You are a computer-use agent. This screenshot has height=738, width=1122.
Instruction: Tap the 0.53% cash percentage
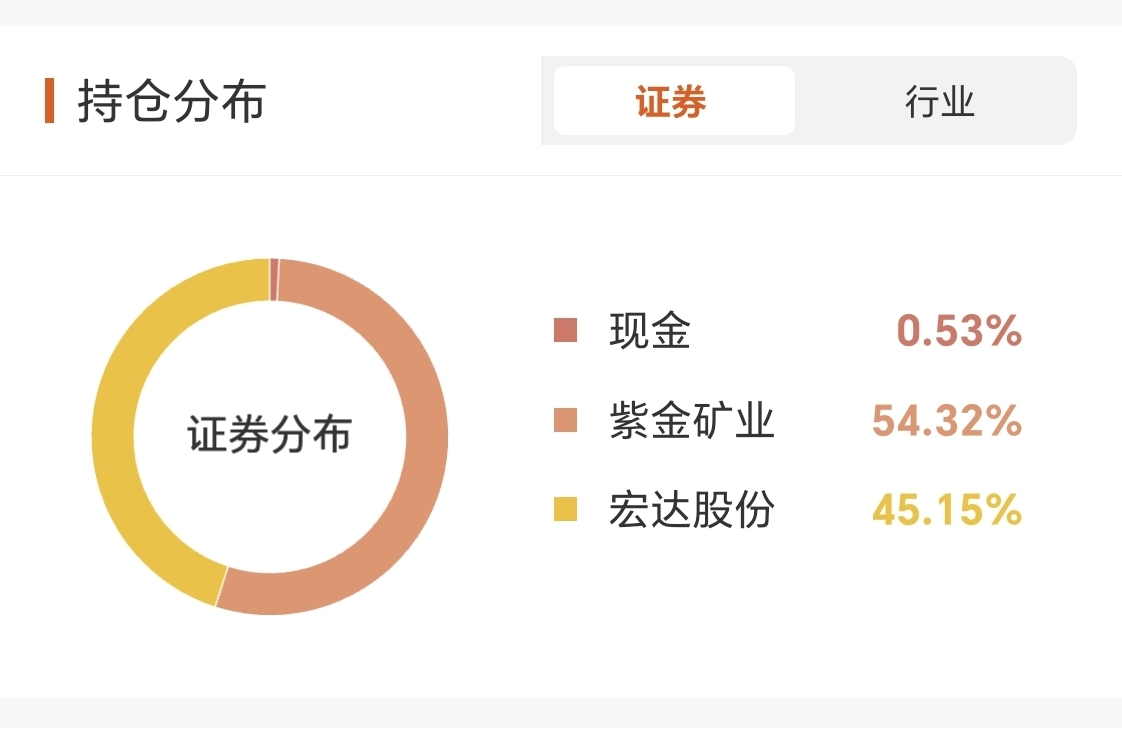click(x=958, y=330)
